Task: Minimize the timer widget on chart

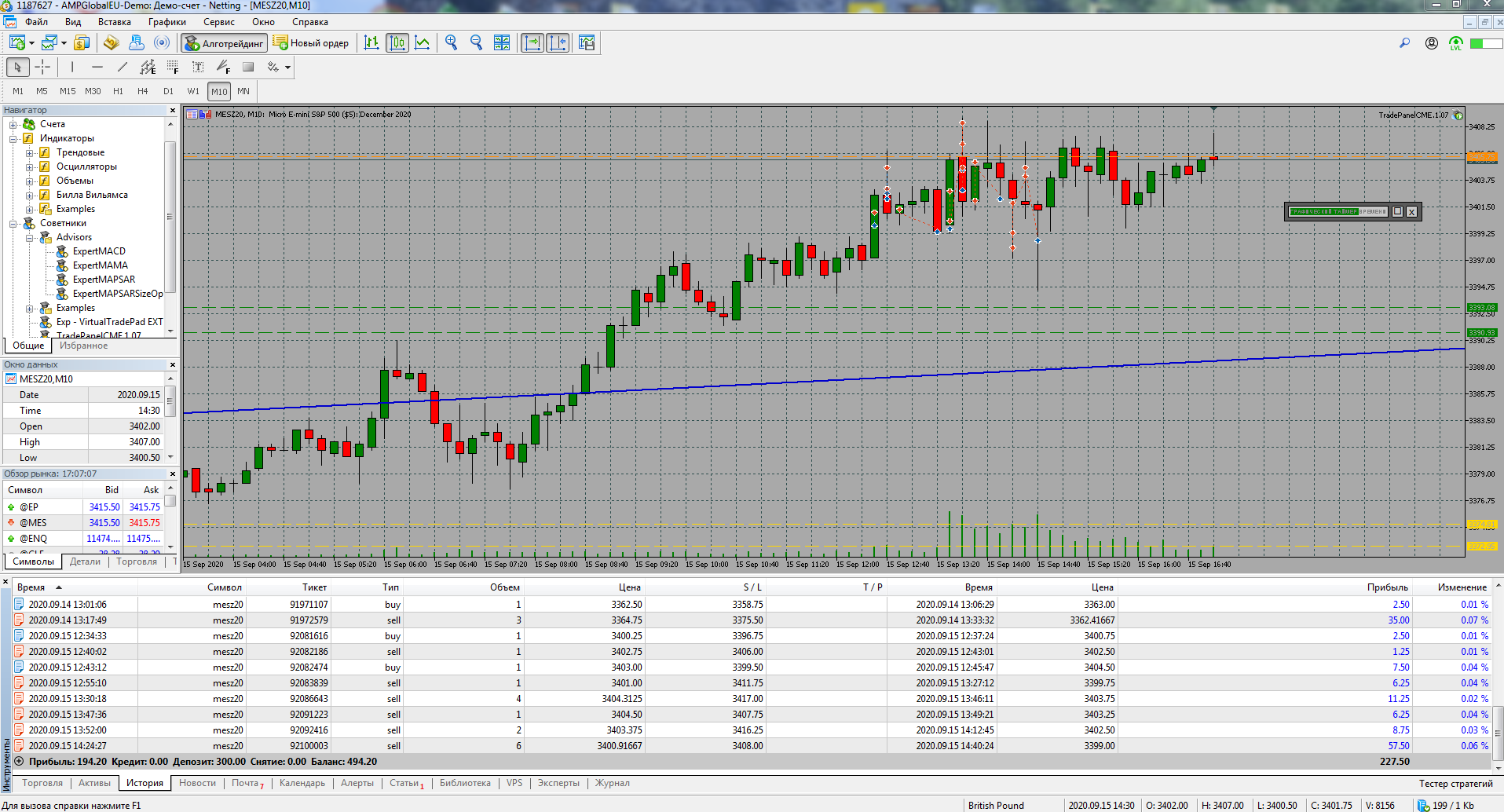Action: 1398,211
